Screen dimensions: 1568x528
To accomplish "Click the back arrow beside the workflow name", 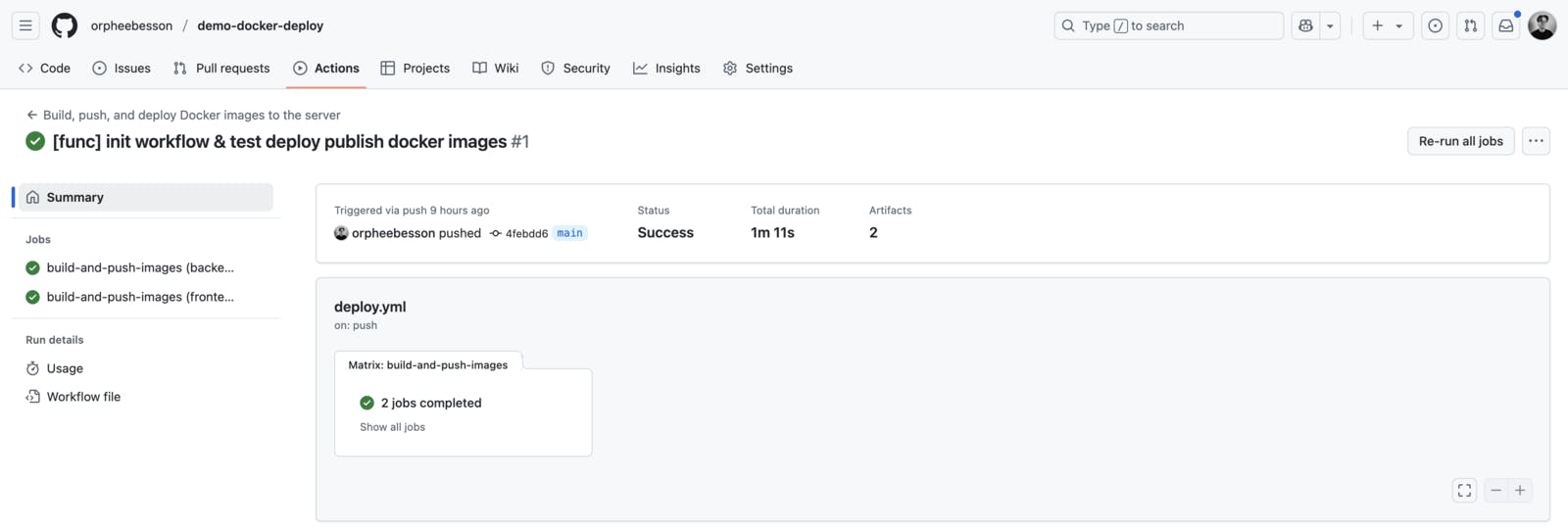I will (31, 115).
